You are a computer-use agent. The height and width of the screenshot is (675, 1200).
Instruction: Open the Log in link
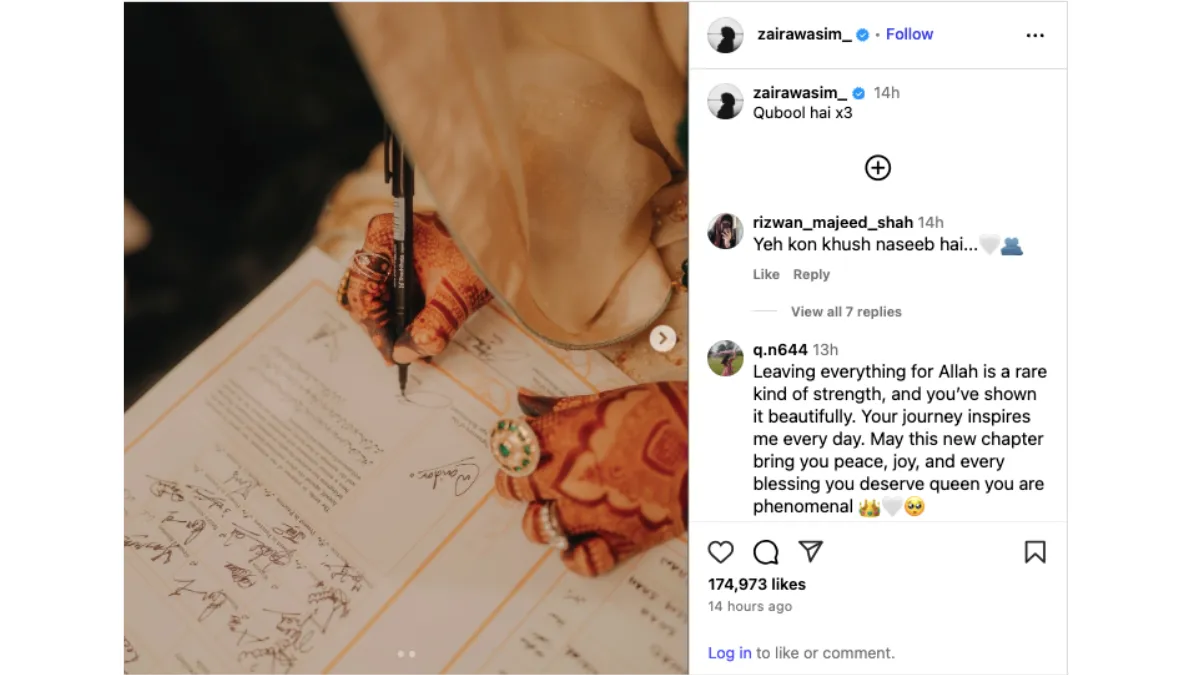[x=730, y=653]
